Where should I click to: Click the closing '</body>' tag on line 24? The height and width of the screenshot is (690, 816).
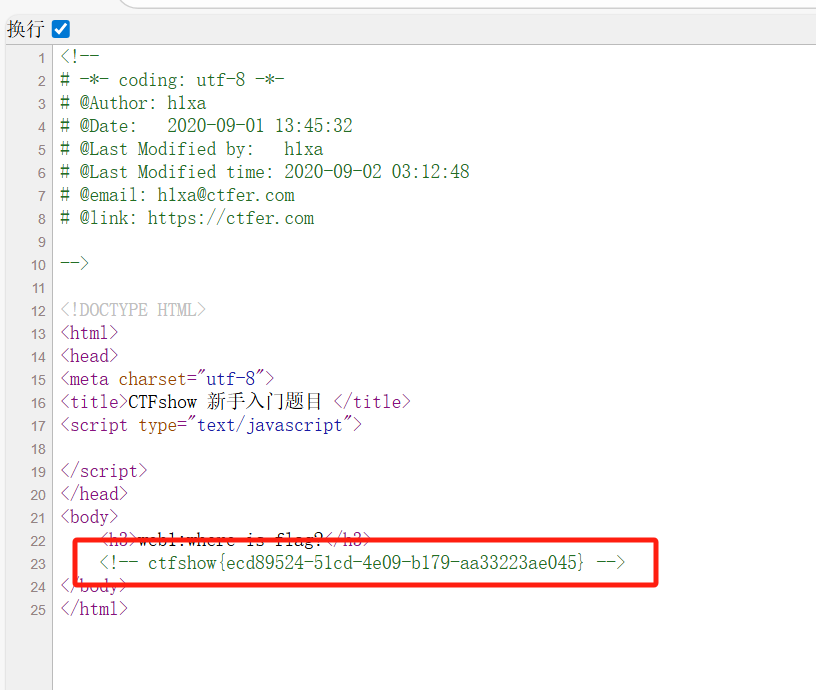click(94, 586)
